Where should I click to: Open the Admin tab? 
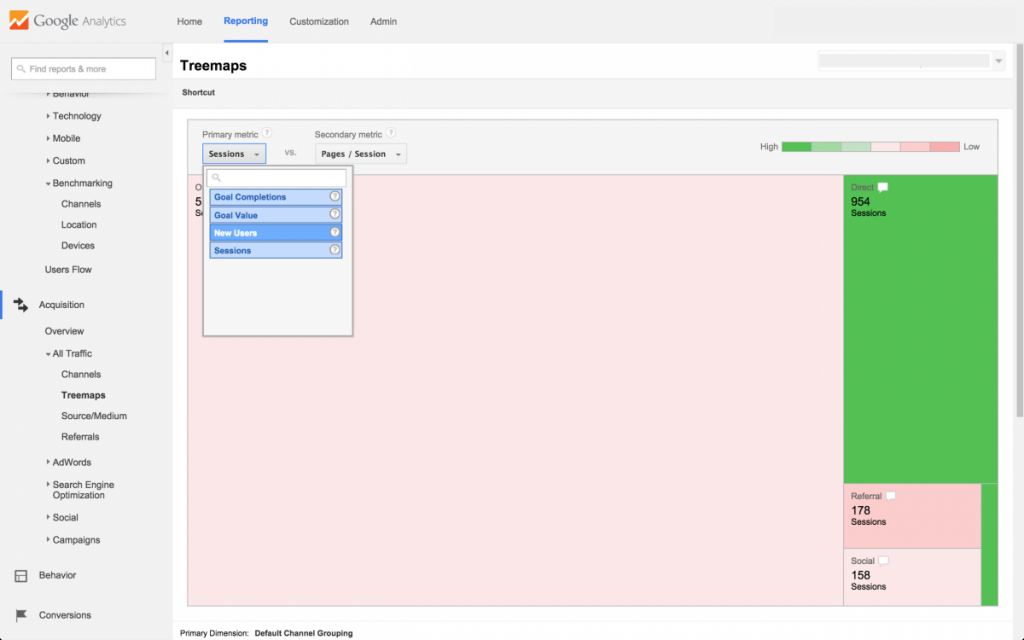tap(383, 22)
